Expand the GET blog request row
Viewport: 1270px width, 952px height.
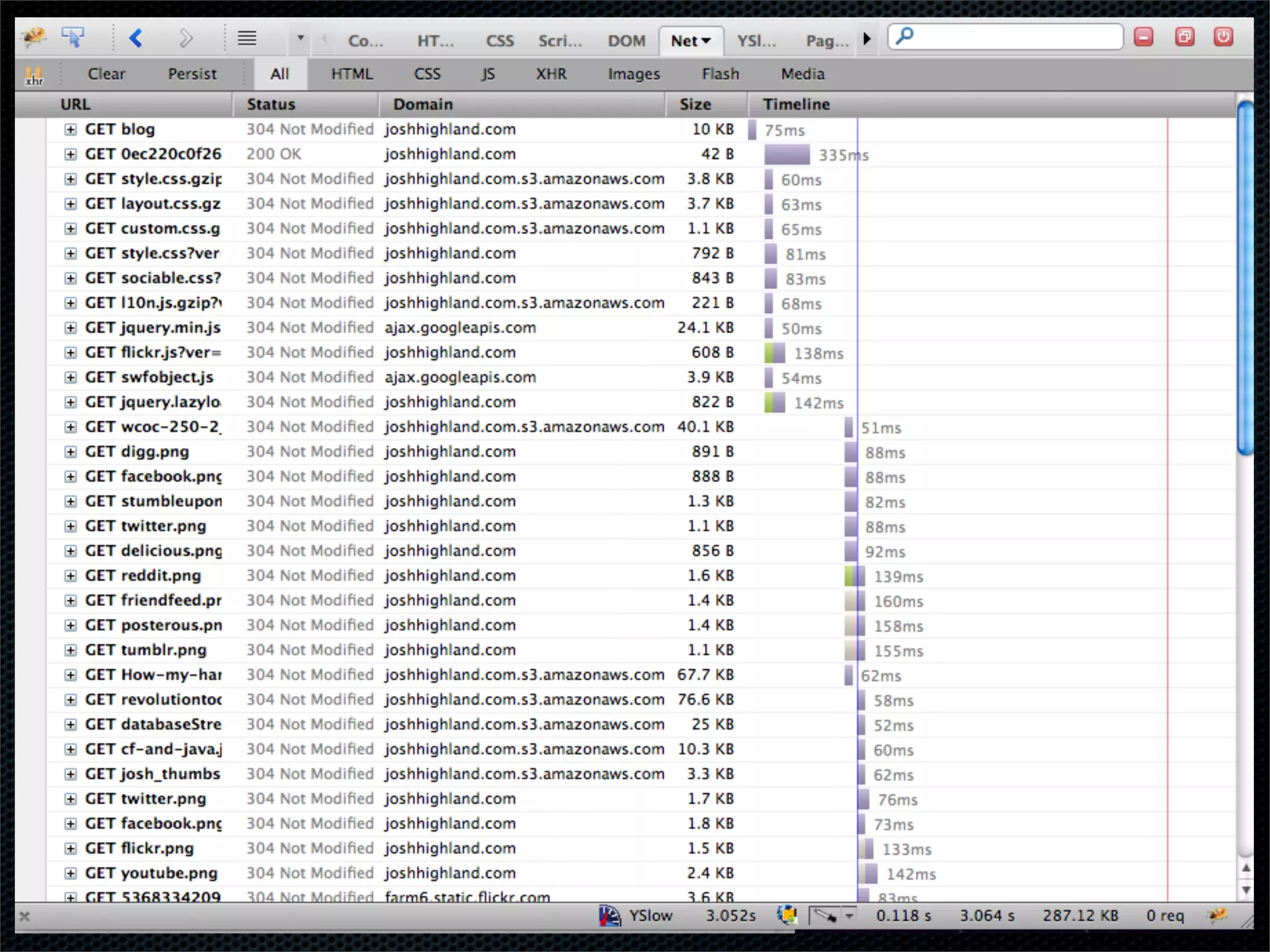click(x=71, y=130)
